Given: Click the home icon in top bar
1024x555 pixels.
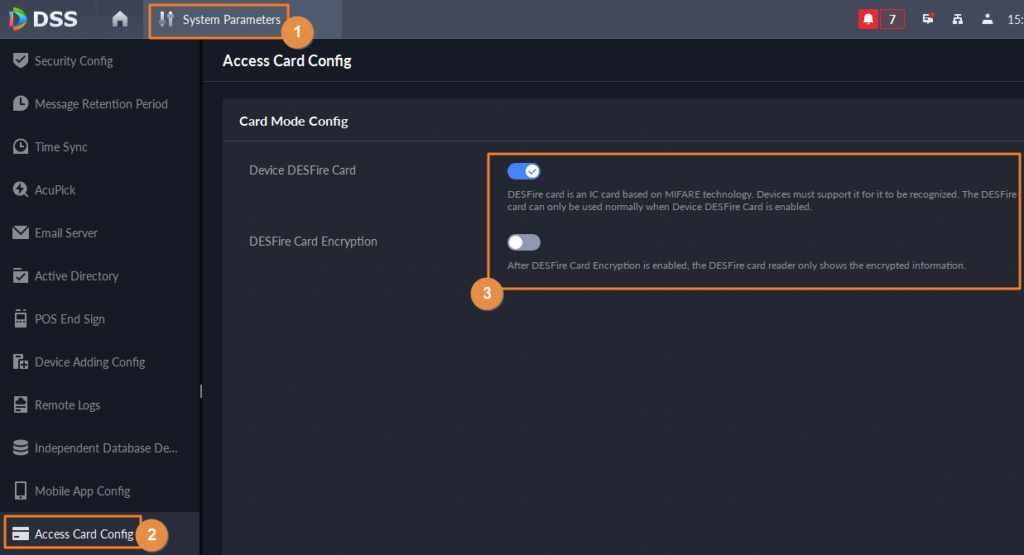Looking at the screenshot, I should point(120,19).
